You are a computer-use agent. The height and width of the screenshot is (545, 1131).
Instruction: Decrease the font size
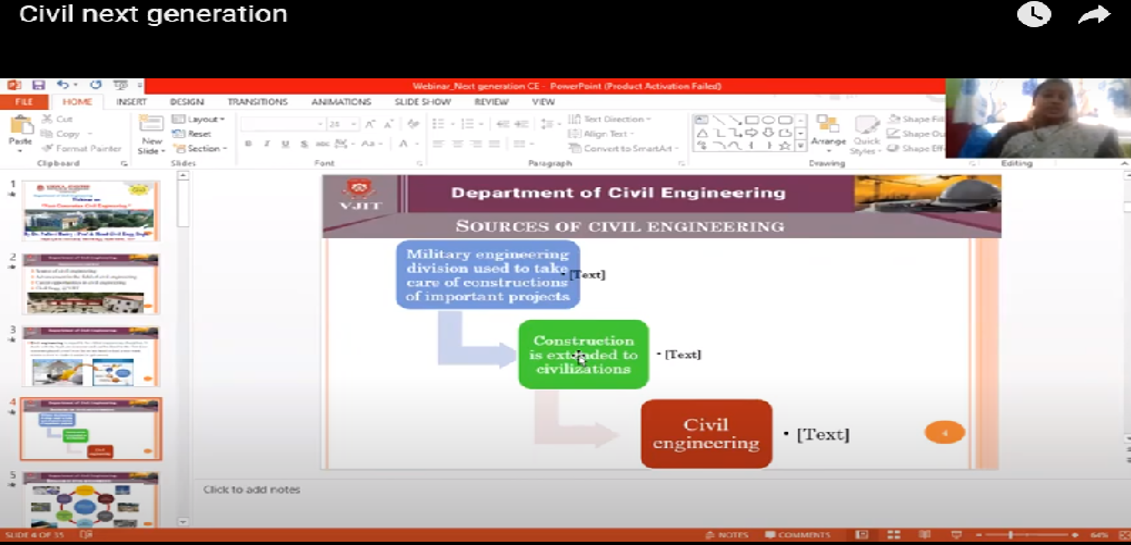(390, 124)
